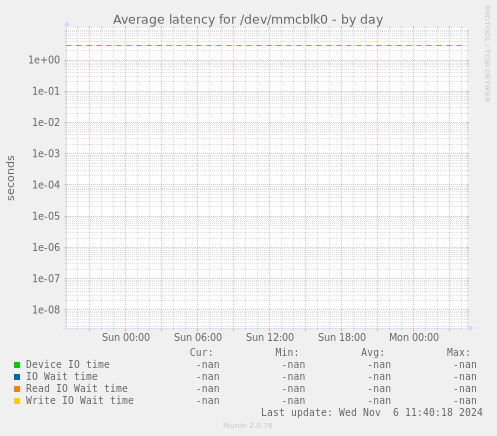Click the '1e-01' y-axis tick label

(46, 91)
